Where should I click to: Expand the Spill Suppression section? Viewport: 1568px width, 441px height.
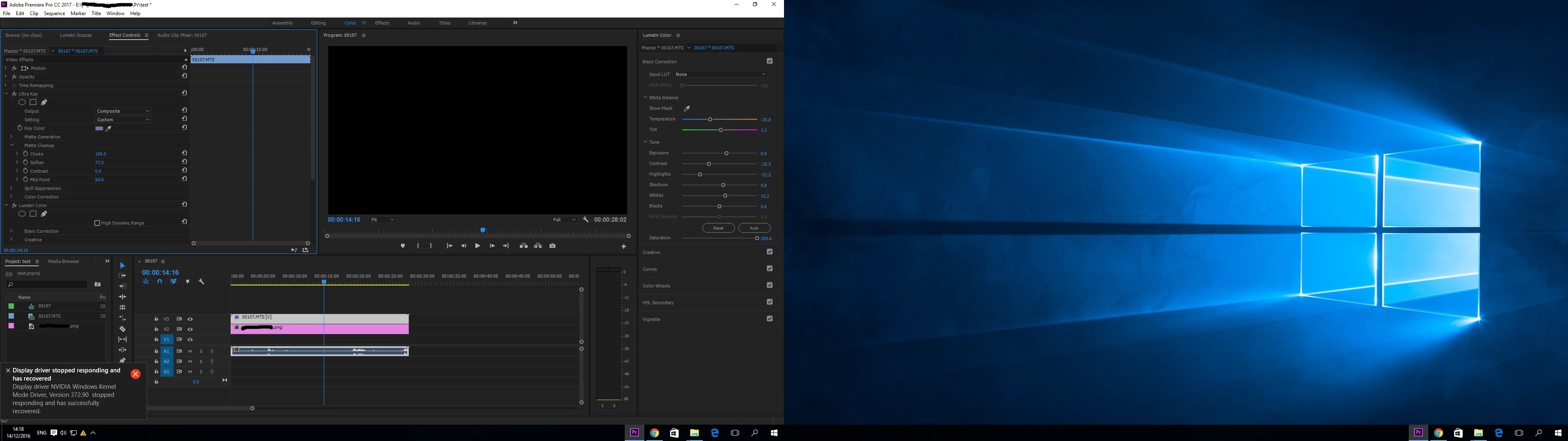point(11,188)
